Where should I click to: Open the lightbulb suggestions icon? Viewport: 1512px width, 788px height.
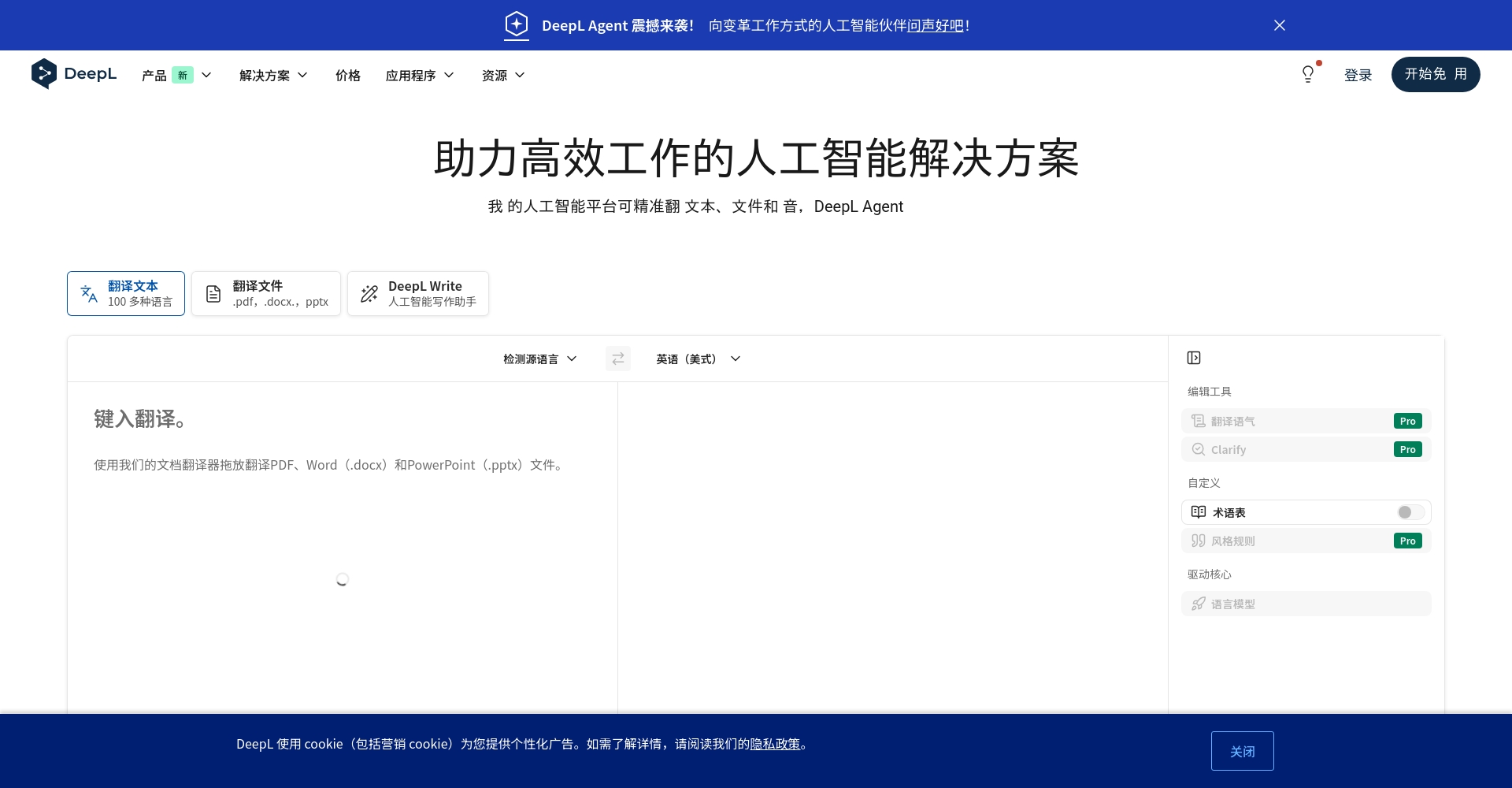1308,73
